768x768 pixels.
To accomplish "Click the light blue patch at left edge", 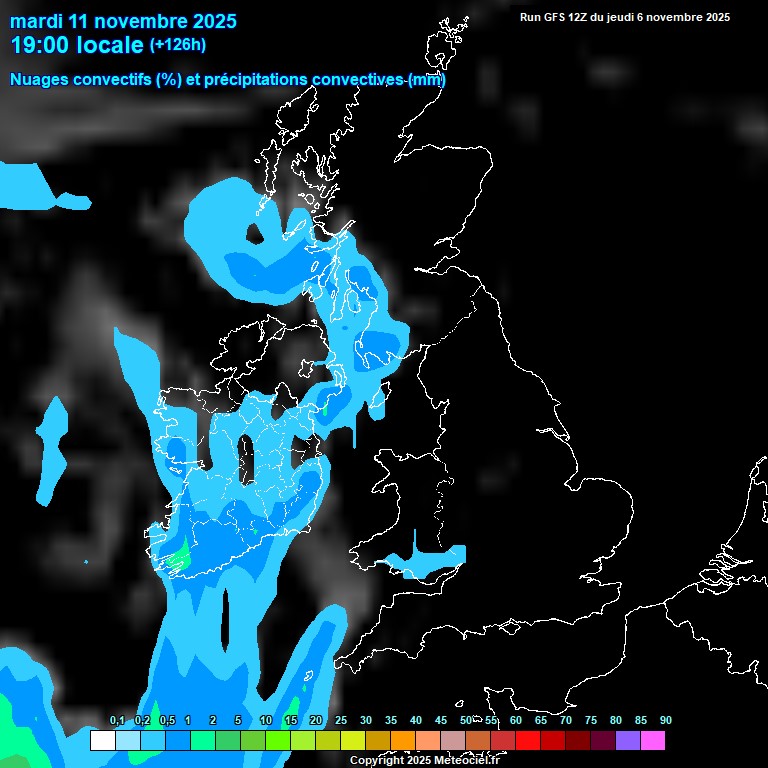I will pyautogui.click(x=25, y=186).
